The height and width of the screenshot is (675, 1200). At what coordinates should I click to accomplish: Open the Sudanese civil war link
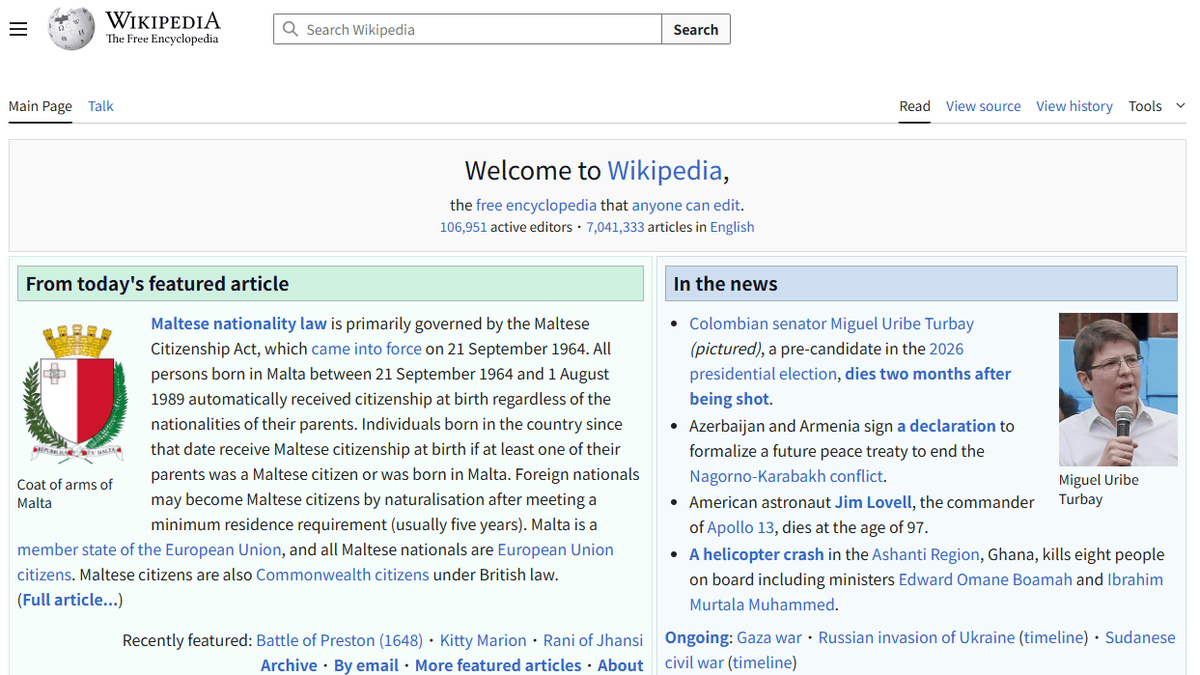920,649
